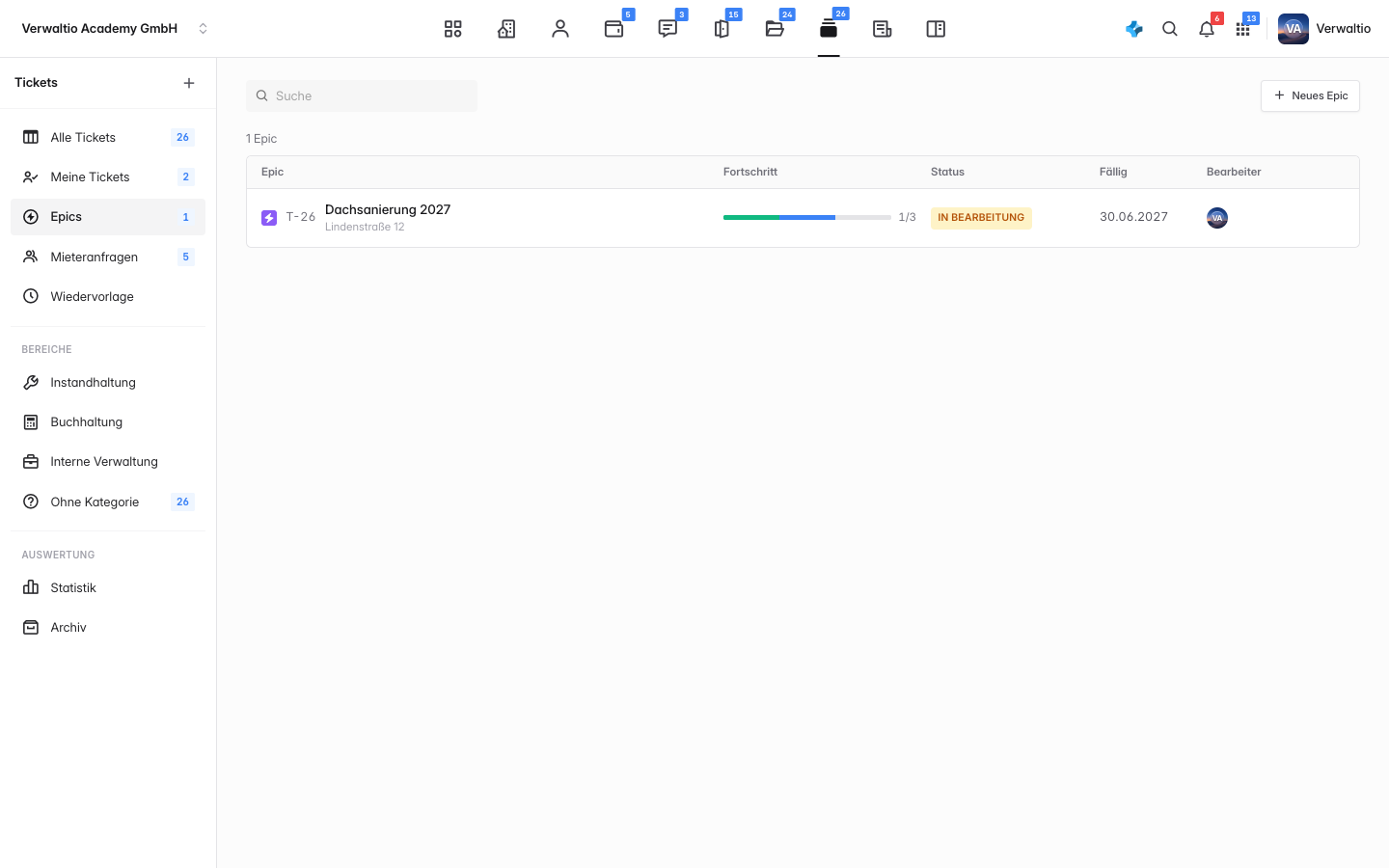The width and height of the screenshot is (1389, 868).
Task: Open the chat messages icon with badge 3
Action: (667, 29)
